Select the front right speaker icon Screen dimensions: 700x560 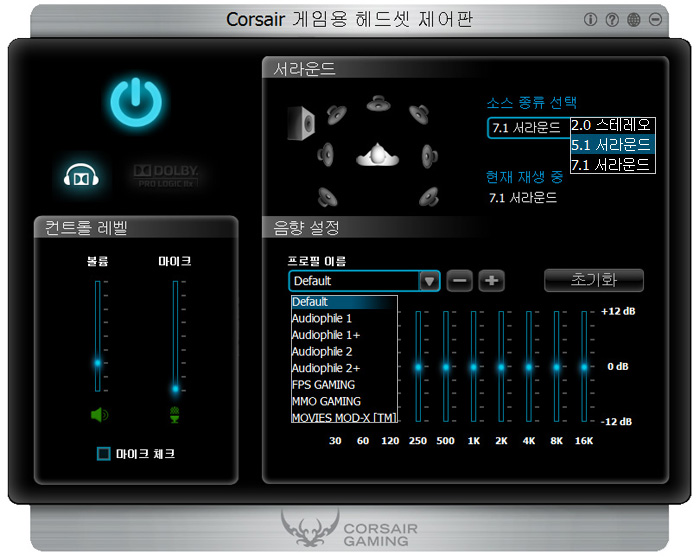click(x=419, y=114)
